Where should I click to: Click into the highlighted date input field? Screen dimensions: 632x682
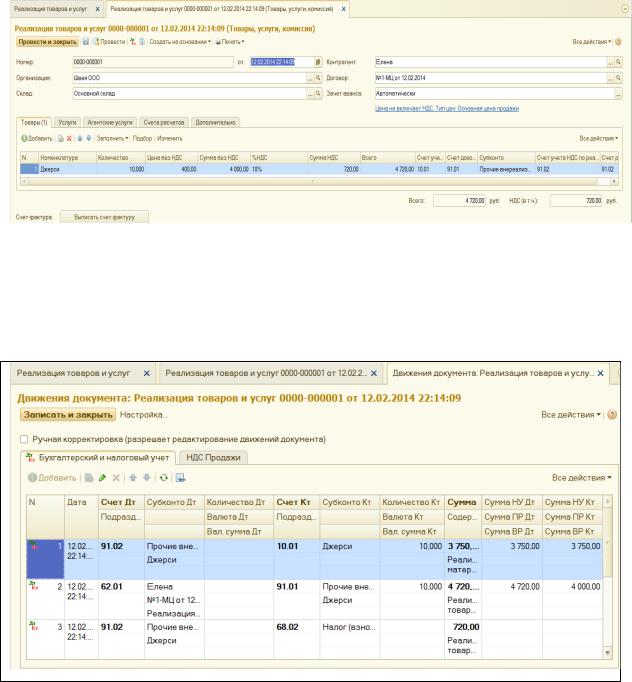coord(282,62)
